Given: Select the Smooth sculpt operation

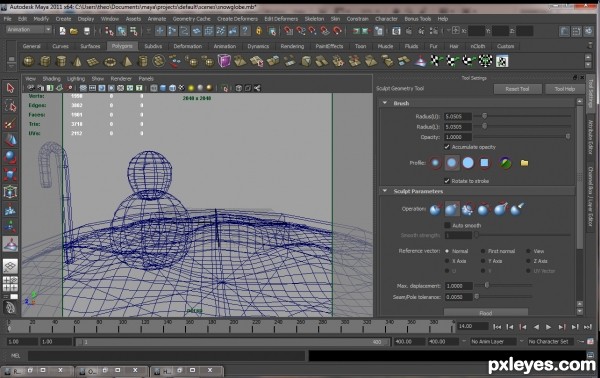Looking at the screenshot, I should 468,209.
